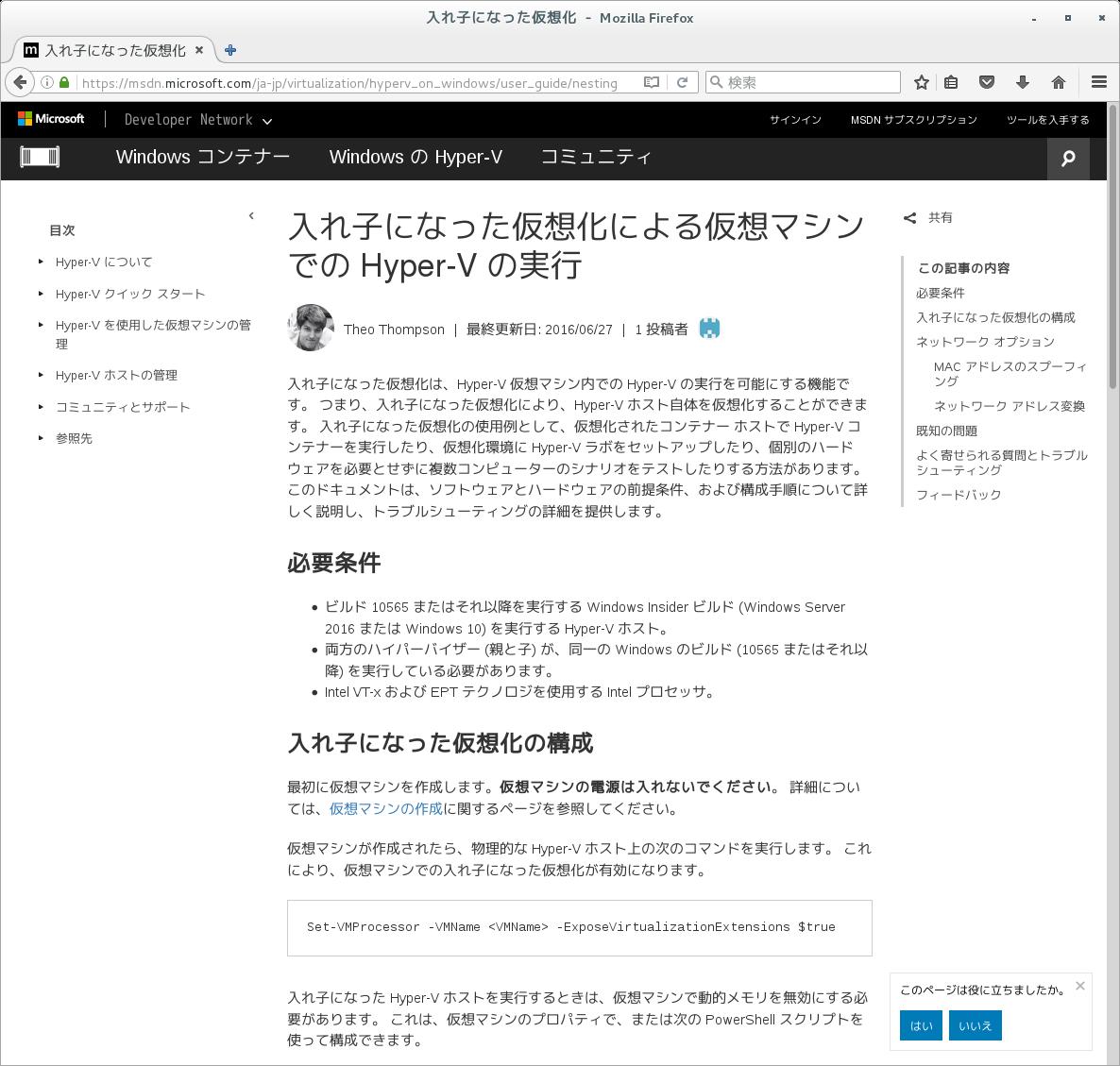
Task: Open the Firefox hamburger menu
Action: point(1099,82)
